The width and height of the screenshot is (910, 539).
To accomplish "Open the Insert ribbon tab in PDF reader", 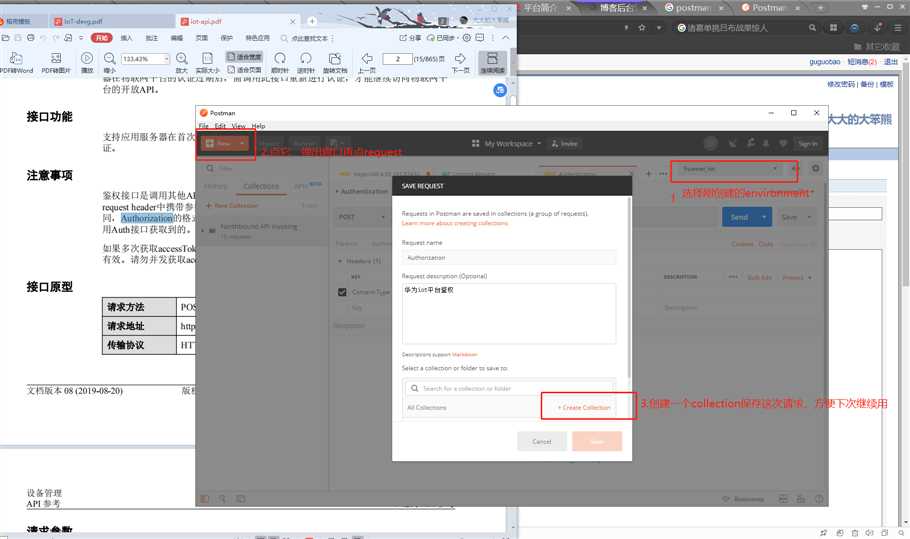I will (127, 38).
